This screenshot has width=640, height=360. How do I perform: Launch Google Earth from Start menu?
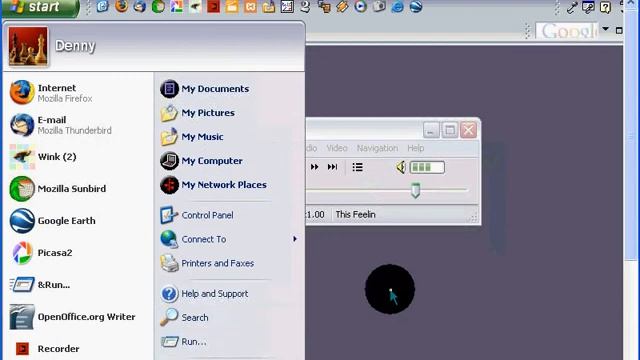(x=53, y=221)
